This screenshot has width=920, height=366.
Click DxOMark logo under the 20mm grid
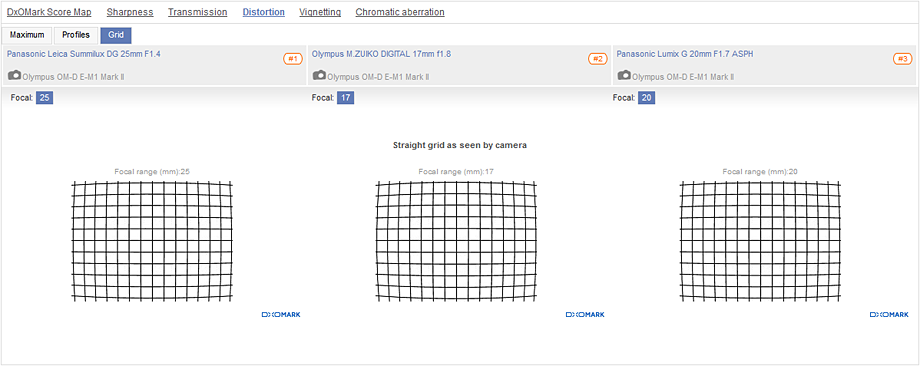point(889,315)
